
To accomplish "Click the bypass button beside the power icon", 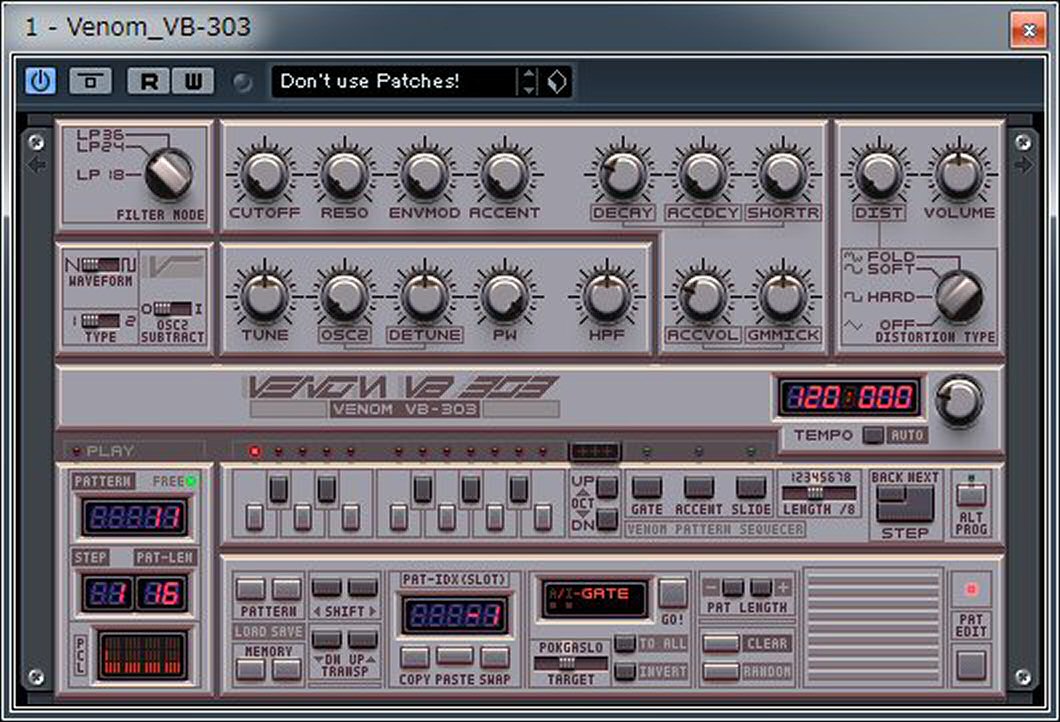I will pyautogui.click(x=90, y=81).
